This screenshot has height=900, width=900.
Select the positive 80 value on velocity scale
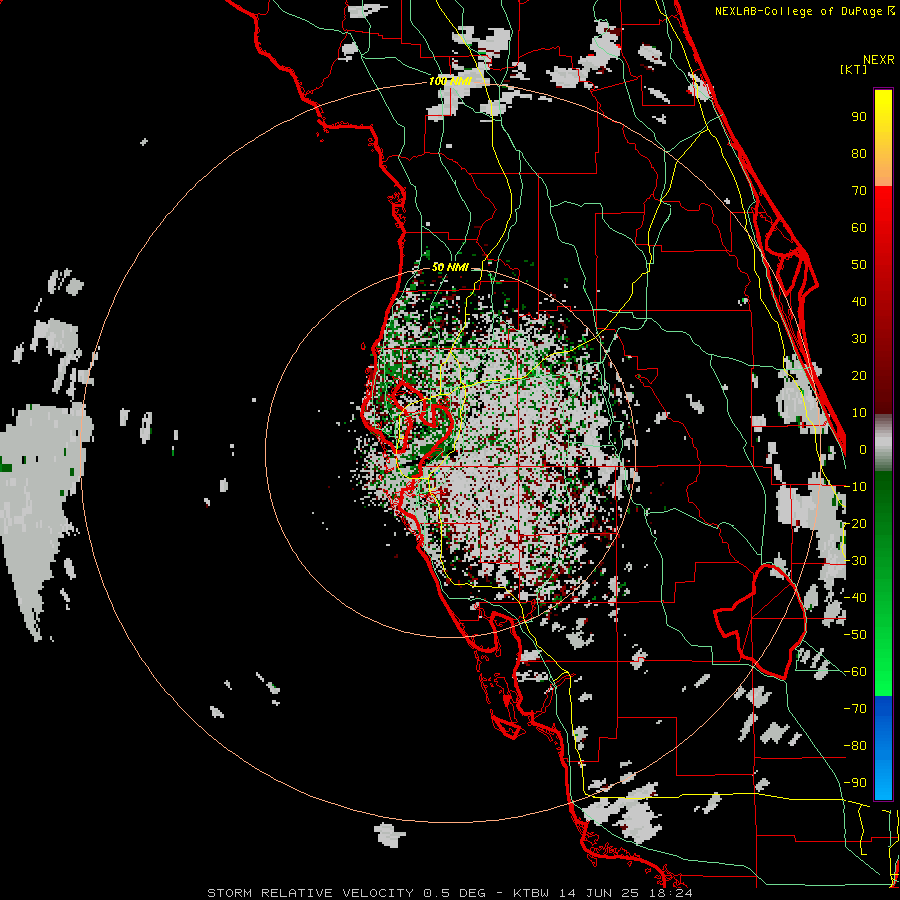coord(859,153)
